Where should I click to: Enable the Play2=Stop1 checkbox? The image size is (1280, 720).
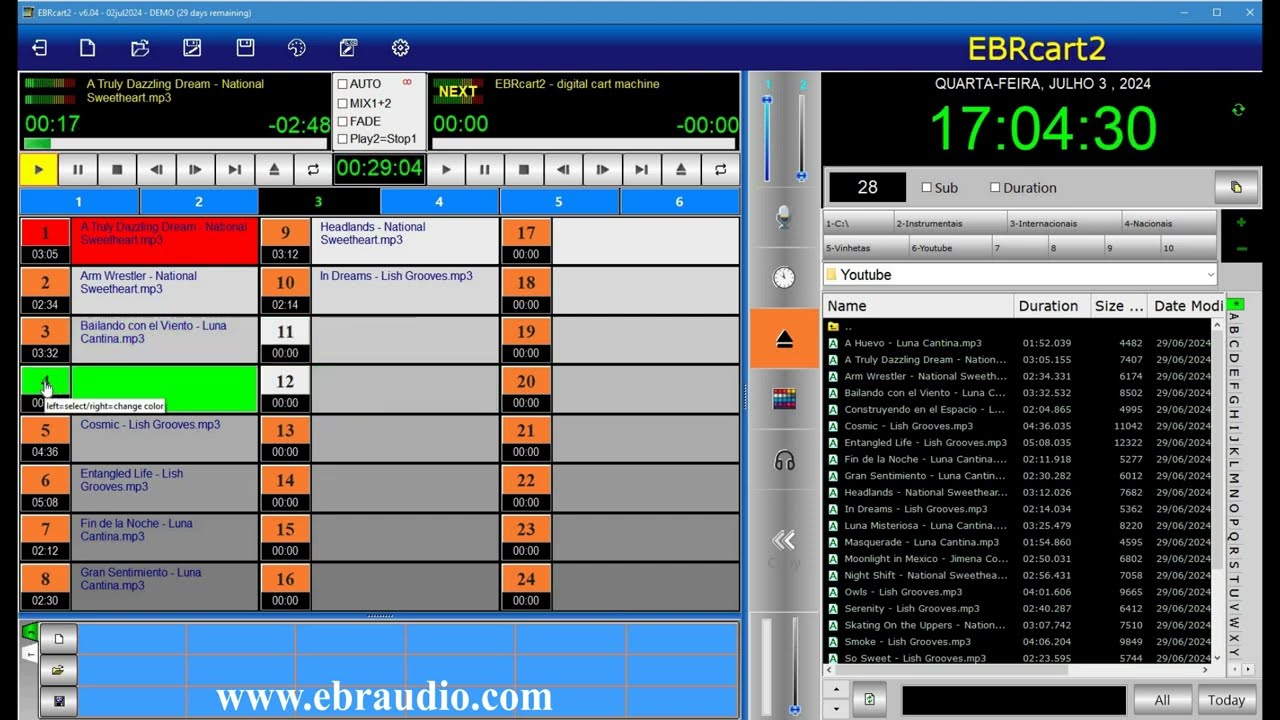(x=343, y=139)
